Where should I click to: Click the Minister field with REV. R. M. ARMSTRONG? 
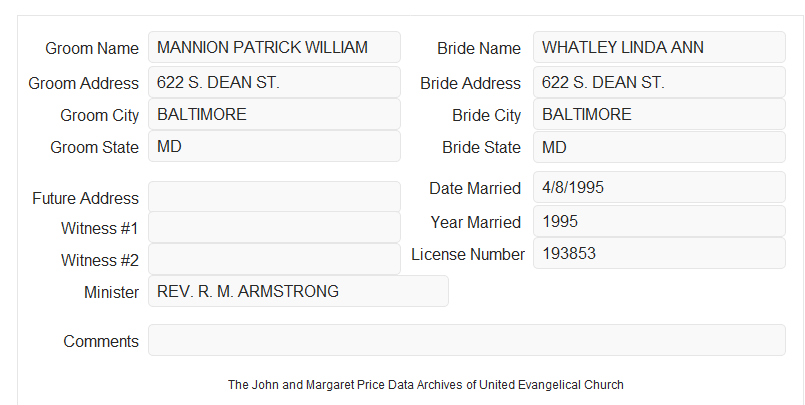(x=298, y=291)
